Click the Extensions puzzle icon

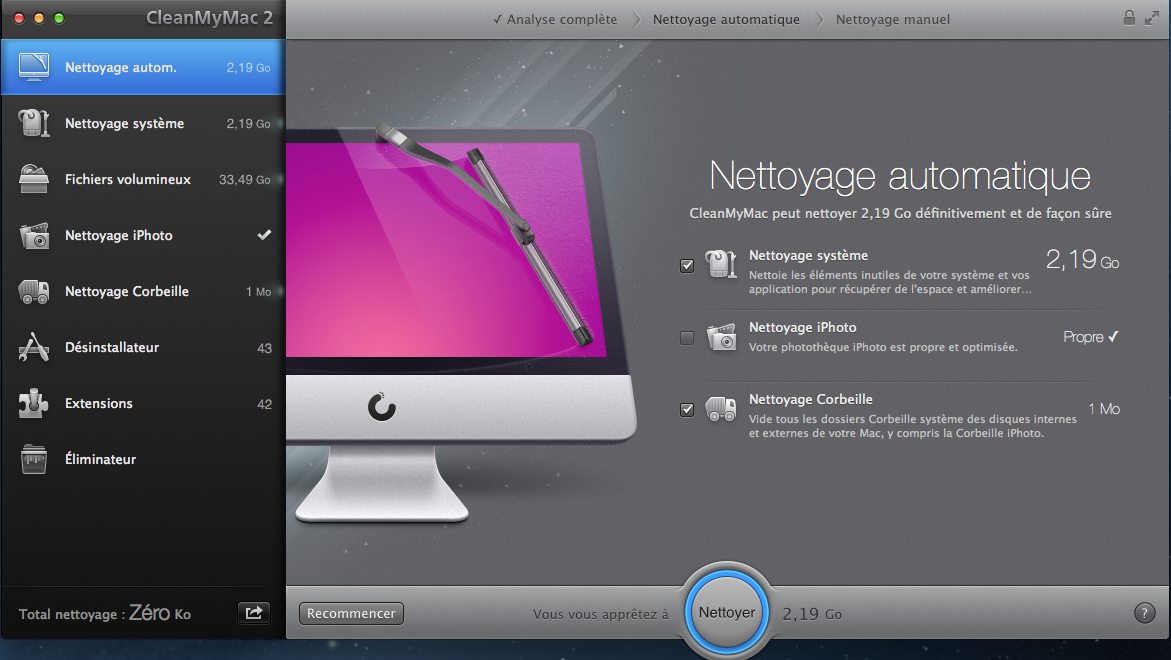(34, 403)
